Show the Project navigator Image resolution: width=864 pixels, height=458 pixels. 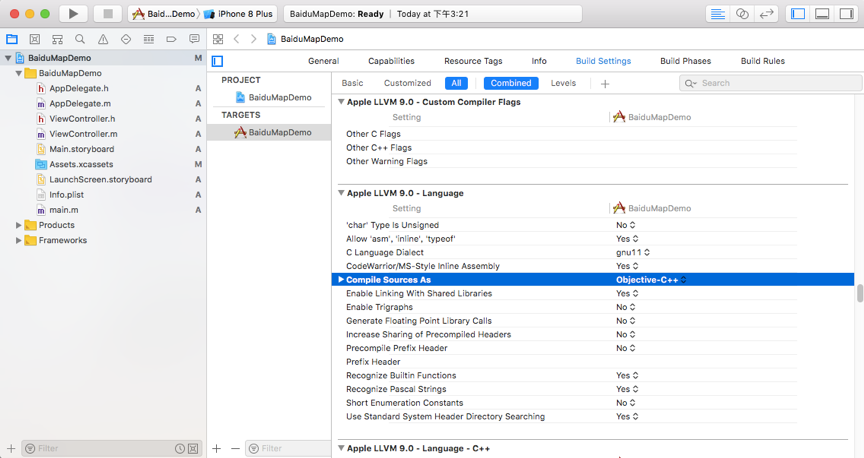[x=12, y=39]
